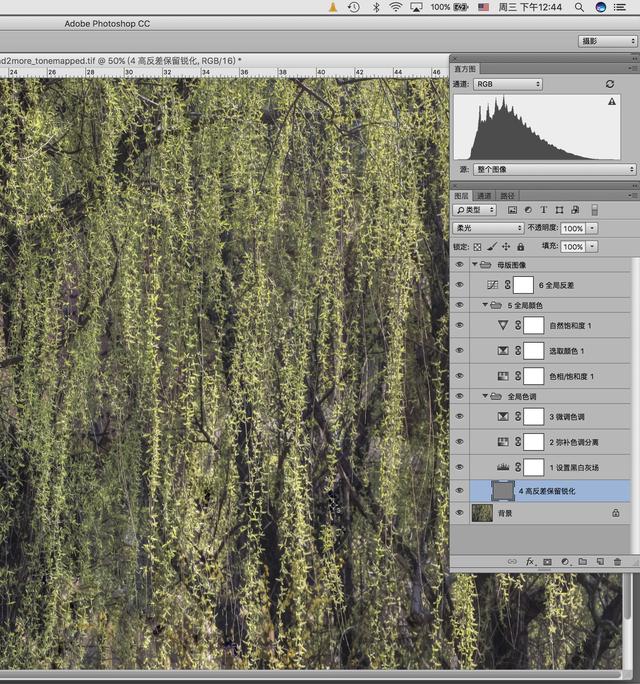Filter layers by text type (T icon)

tap(544, 210)
